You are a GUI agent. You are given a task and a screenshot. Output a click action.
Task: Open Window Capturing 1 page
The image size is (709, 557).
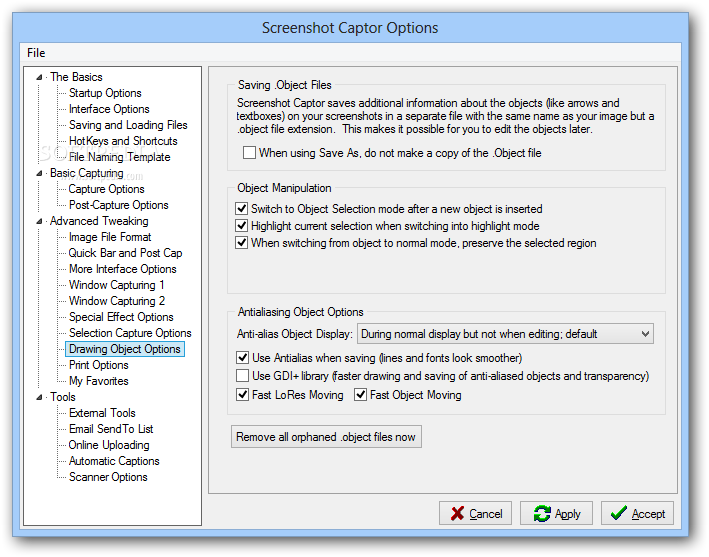(116, 285)
